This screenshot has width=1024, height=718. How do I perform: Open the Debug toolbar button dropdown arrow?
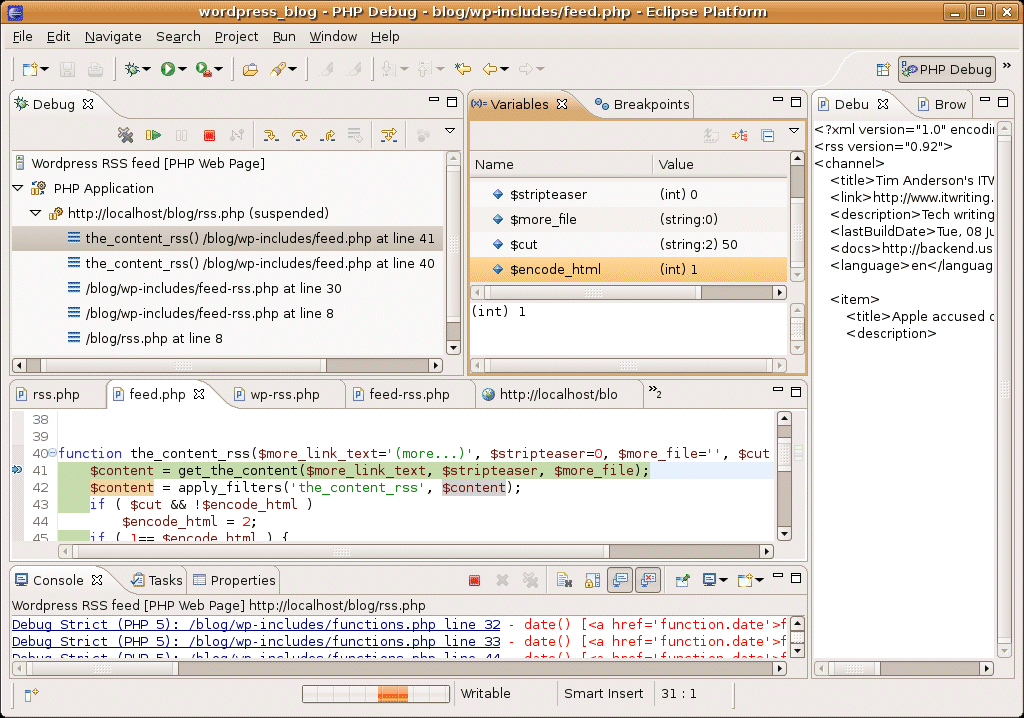click(147, 69)
